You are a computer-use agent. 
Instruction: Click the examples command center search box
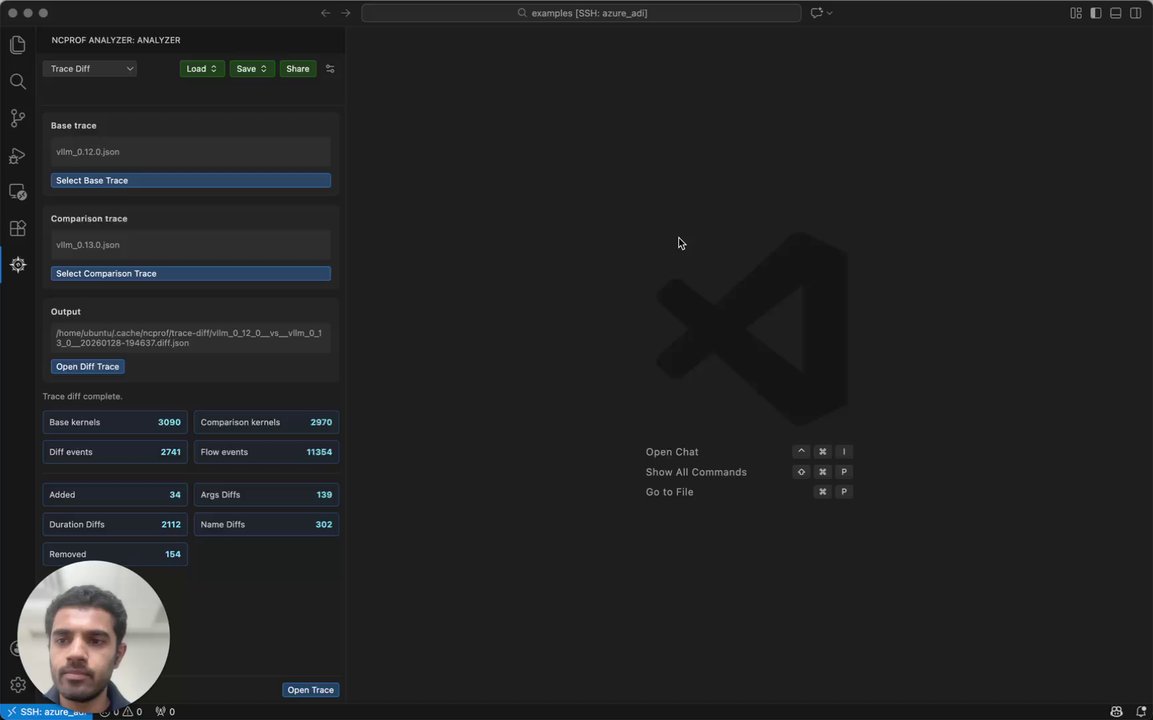tap(581, 13)
